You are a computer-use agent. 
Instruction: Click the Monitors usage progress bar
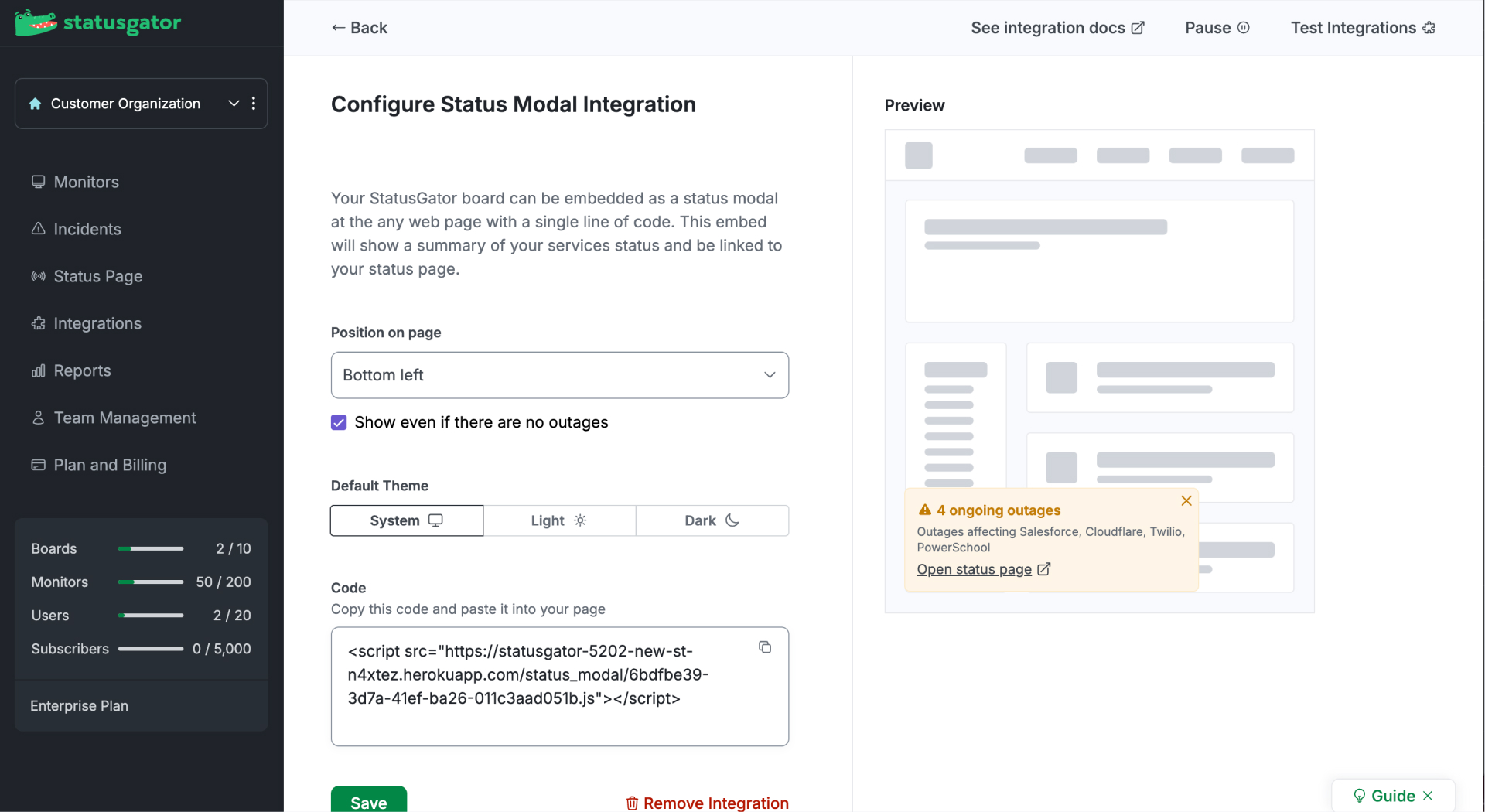coord(151,582)
